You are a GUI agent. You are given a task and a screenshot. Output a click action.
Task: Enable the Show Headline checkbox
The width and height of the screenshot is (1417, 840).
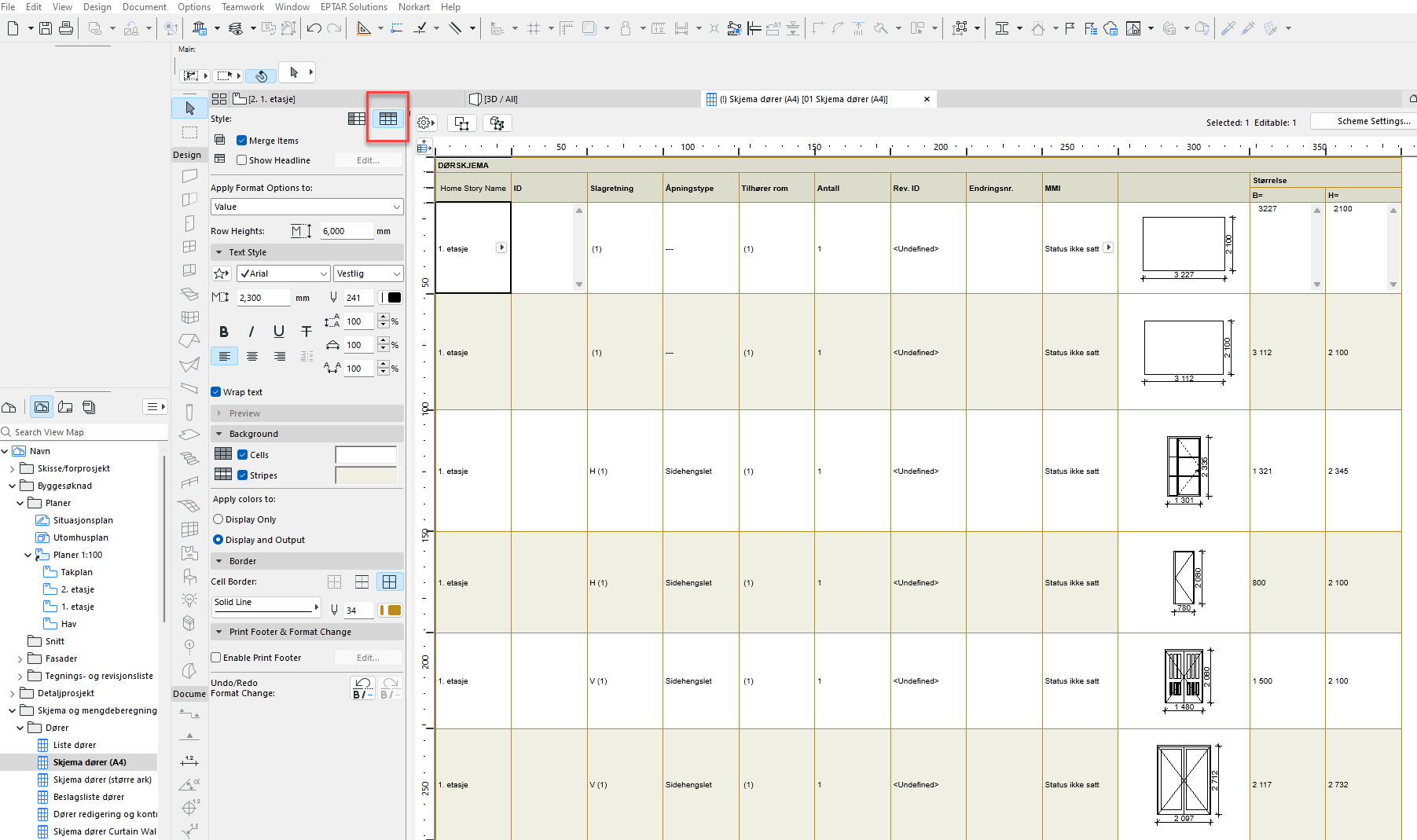pyautogui.click(x=242, y=160)
